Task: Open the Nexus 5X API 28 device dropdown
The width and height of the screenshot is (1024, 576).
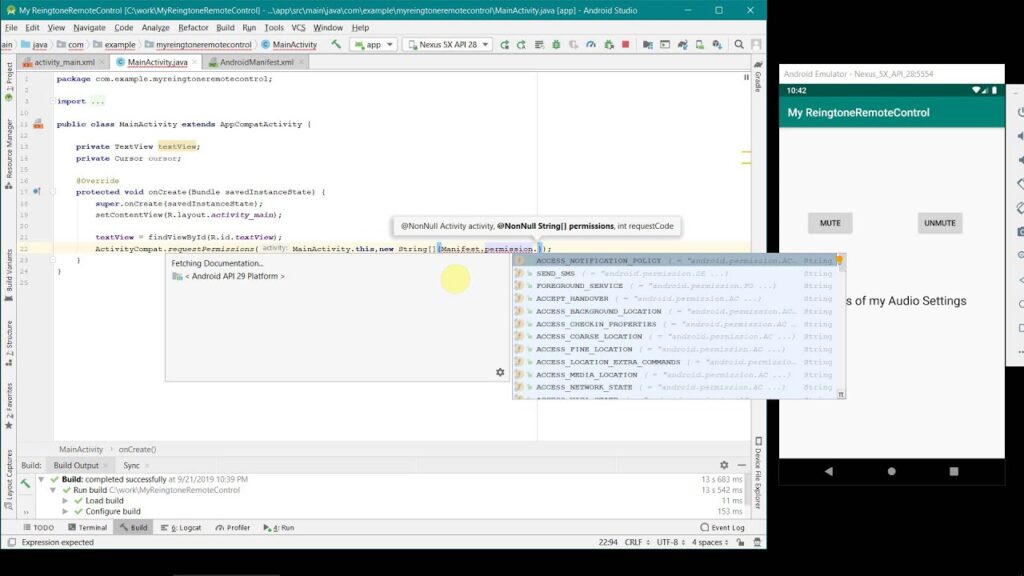Action: point(448,44)
